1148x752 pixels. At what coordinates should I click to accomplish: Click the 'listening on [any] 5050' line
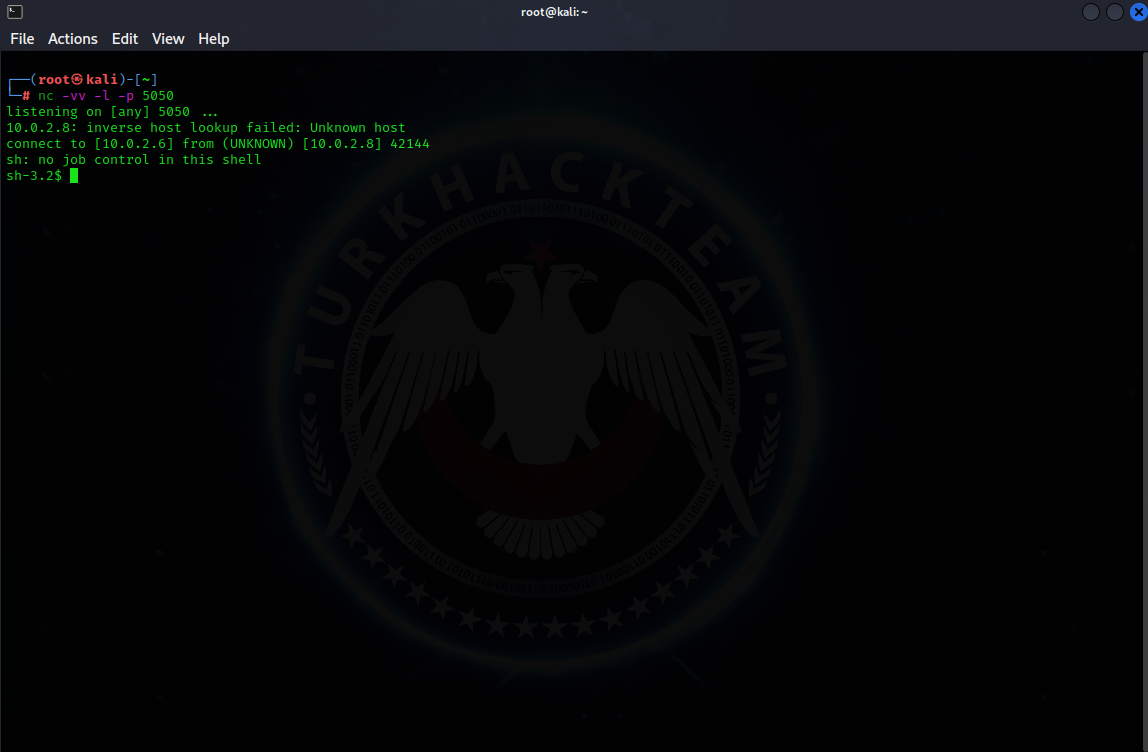(112, 112)
